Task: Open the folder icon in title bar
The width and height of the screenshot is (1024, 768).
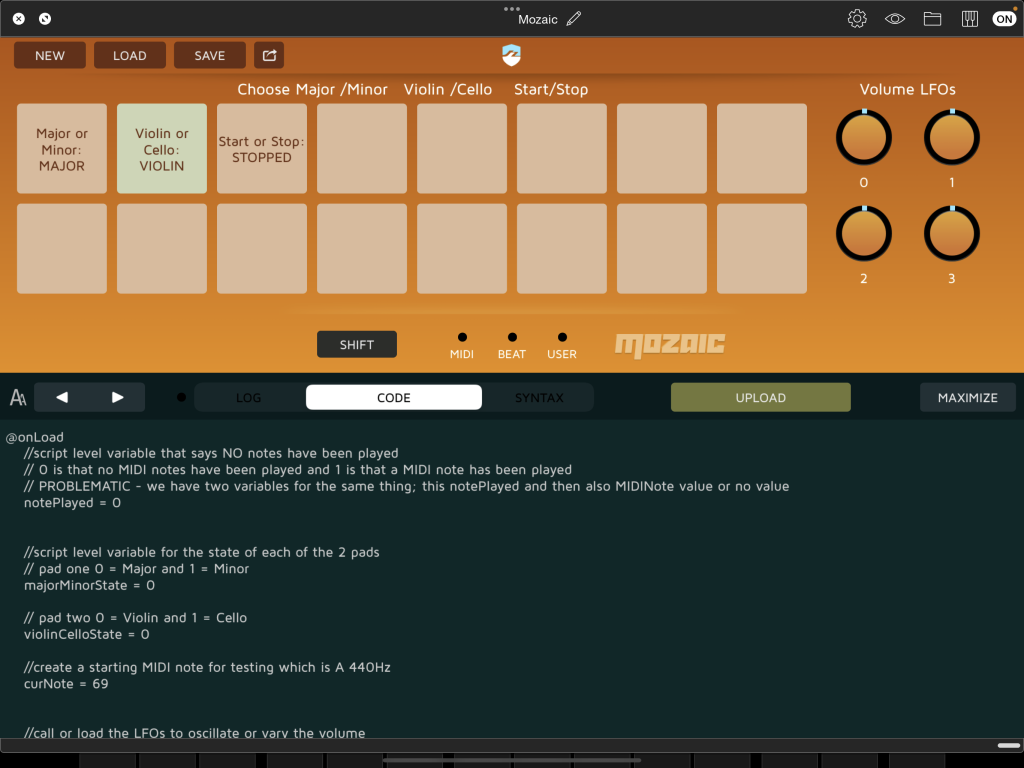Action: coord(932,19)
